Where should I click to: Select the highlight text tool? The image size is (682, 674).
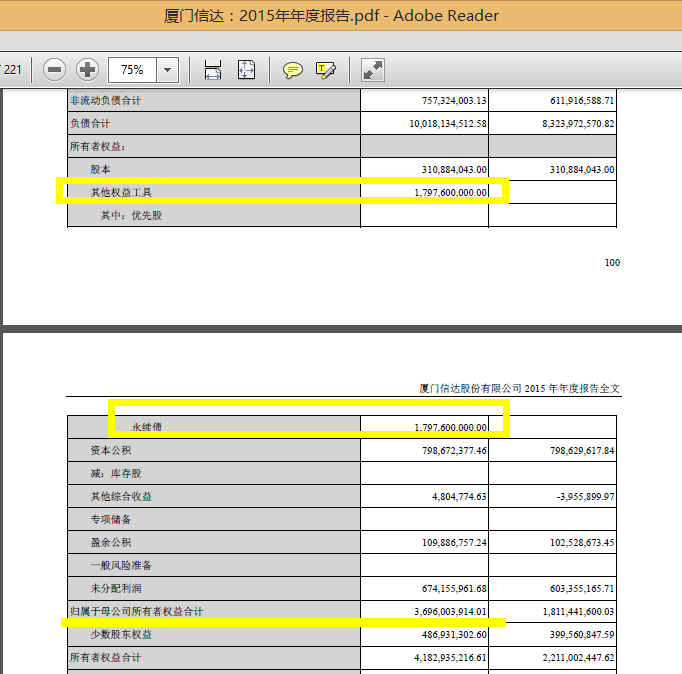tap(325, 70)
